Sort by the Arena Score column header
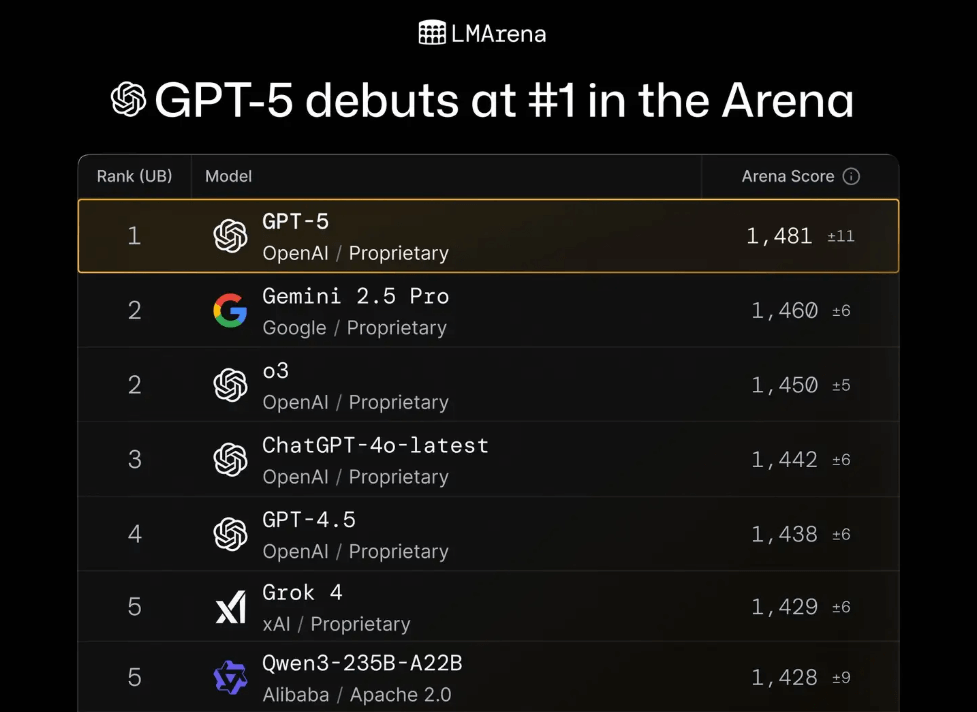Image resolution: width=977 pixels, height=712 pixels. pos(788,176)
